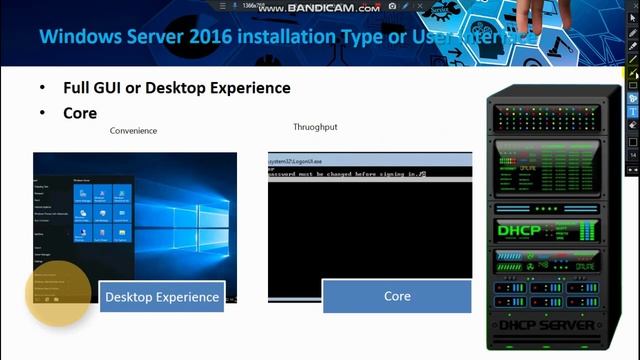640x360 pixels.
Task: Select the numbering stamp tool
Action: 633,99
